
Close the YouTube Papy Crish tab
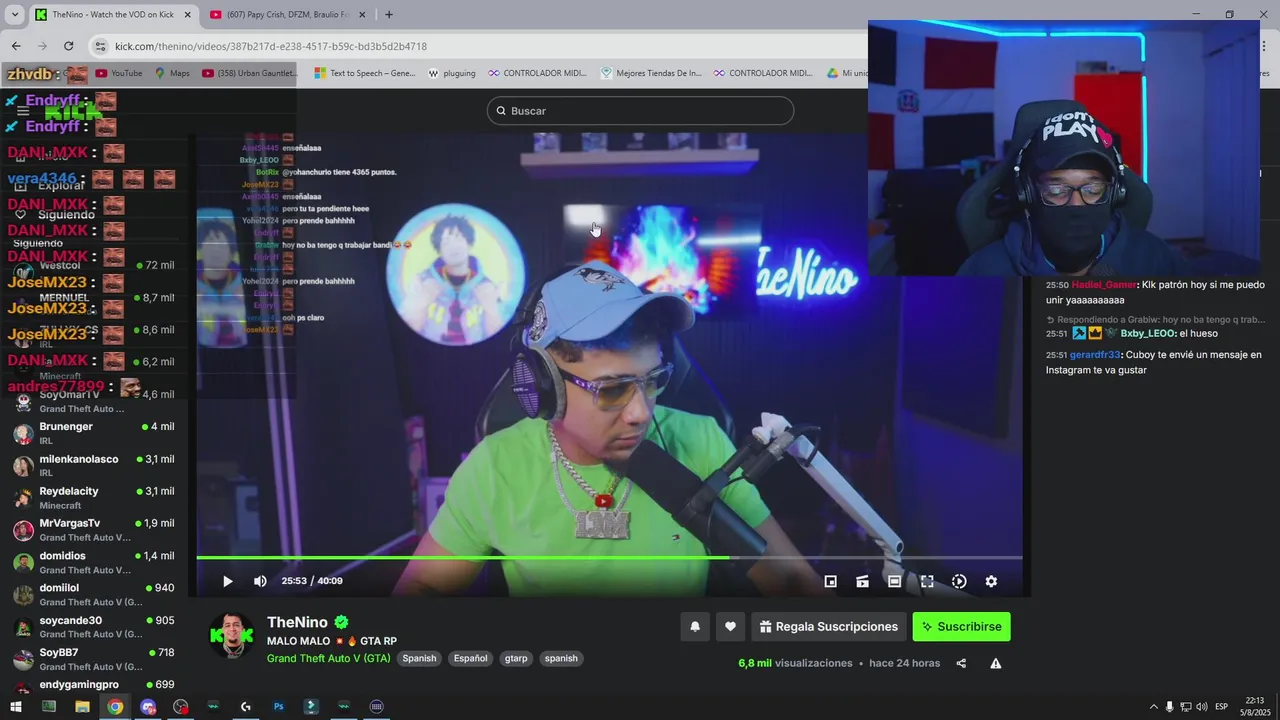click(x=362, y=15)
